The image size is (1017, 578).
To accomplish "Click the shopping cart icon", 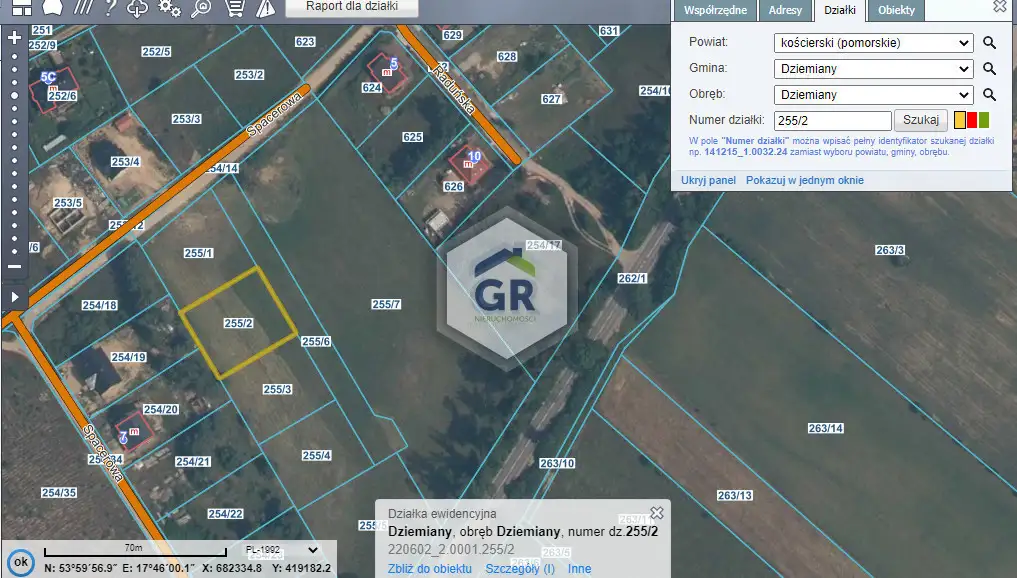I will click(234, 9).
